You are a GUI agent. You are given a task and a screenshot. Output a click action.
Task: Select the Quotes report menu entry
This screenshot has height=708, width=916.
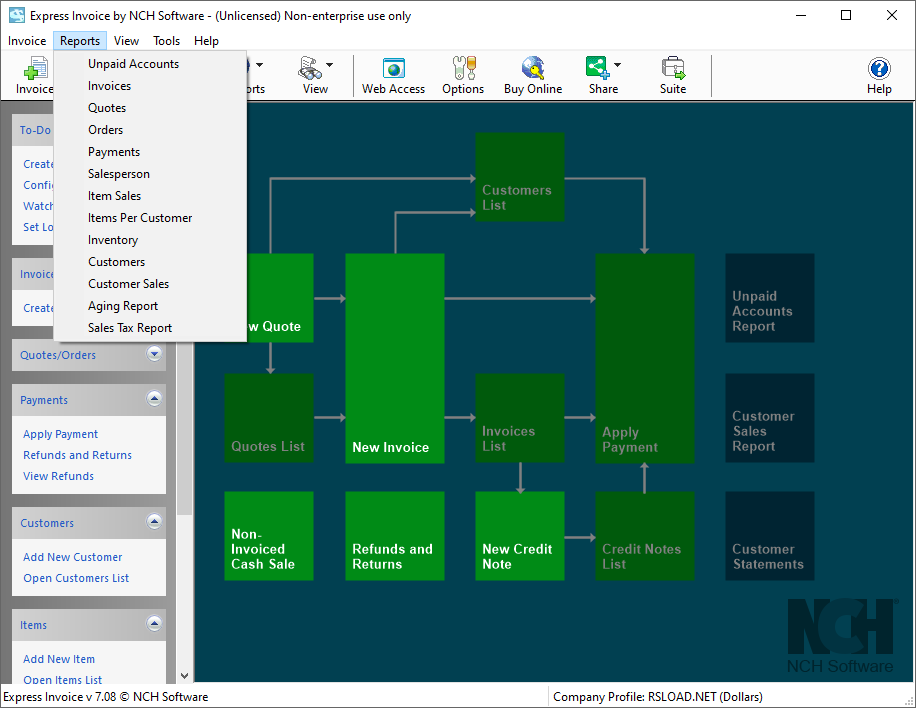(x=150, y=108)
